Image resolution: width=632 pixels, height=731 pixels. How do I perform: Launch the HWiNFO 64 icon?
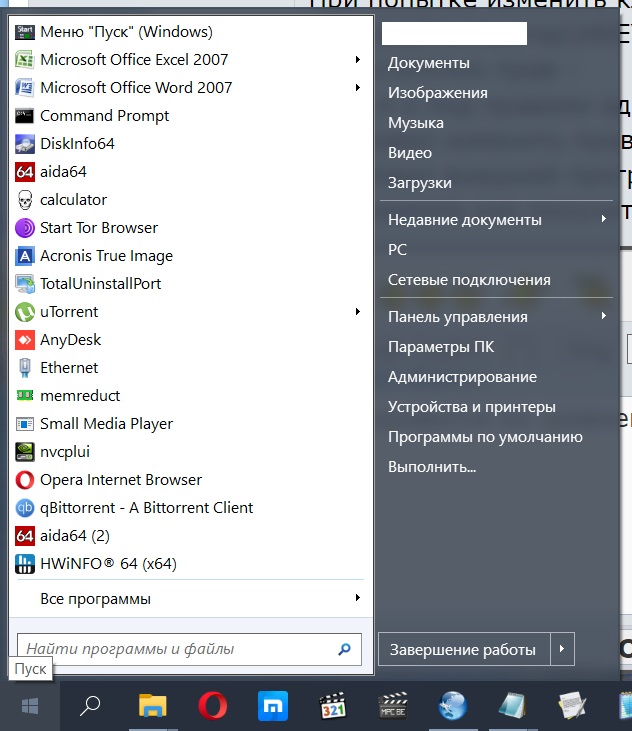pos(25,564)
